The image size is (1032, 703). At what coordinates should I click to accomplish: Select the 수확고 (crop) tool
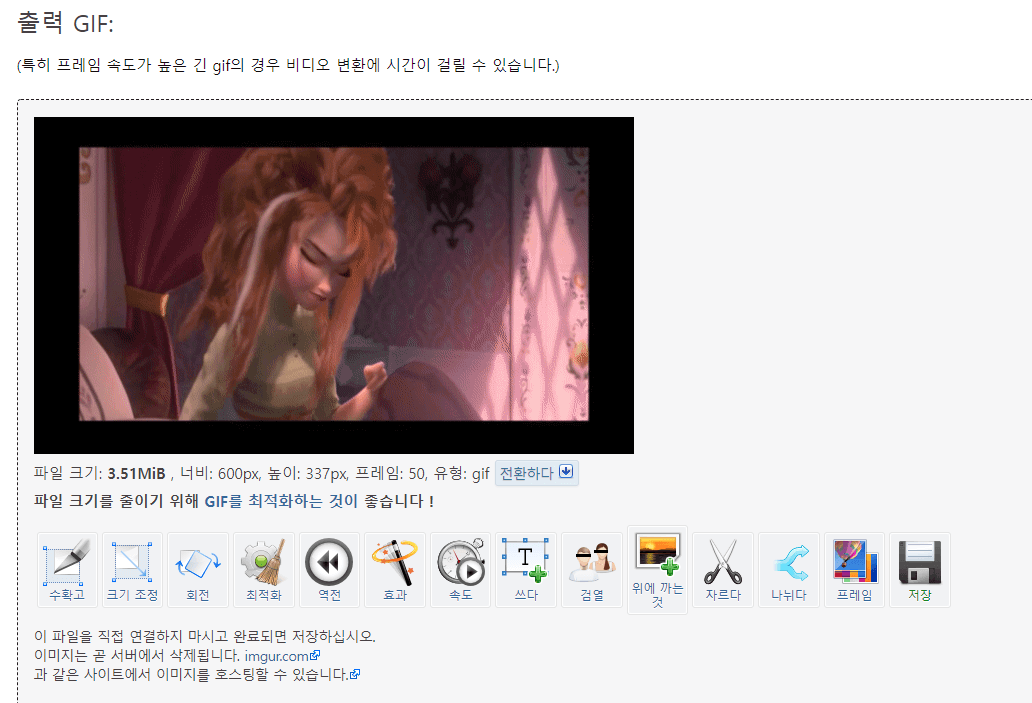(66, 569)
